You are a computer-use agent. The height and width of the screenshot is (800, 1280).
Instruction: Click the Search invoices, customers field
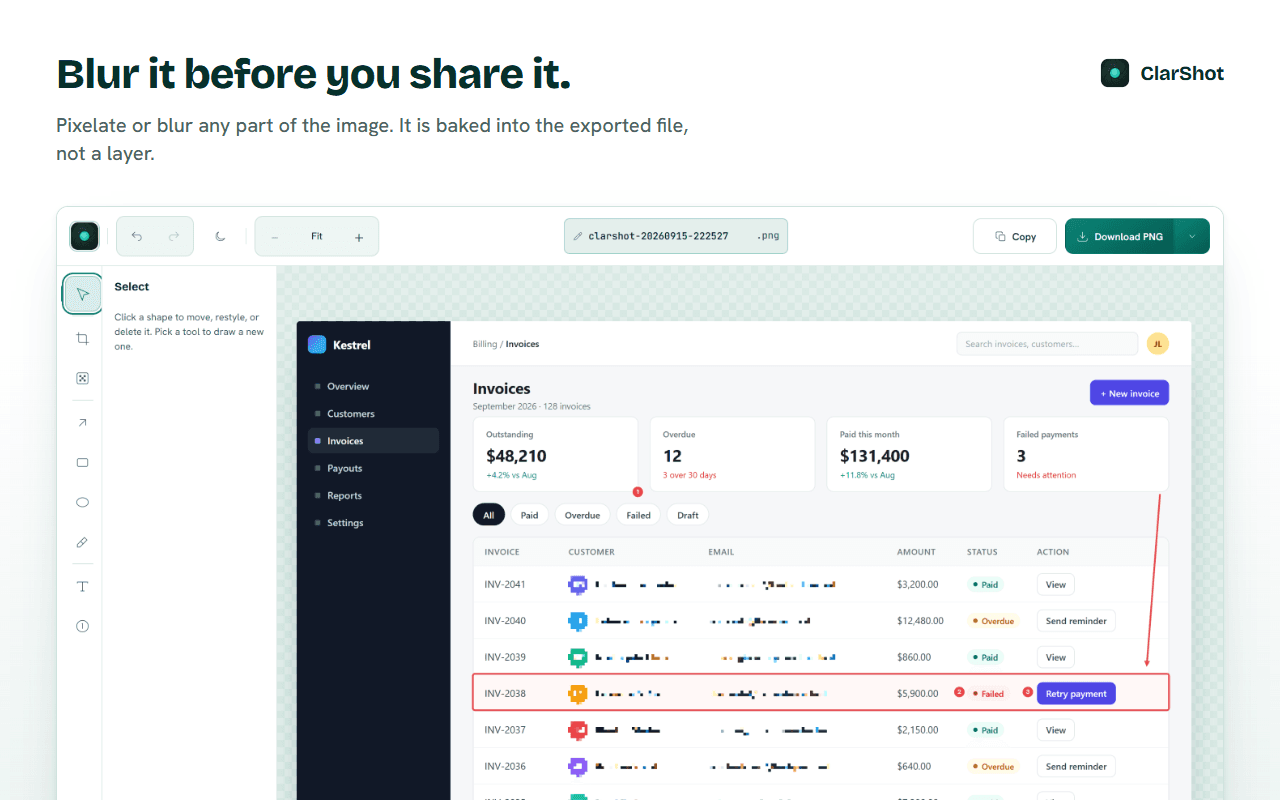[1047, 344]
